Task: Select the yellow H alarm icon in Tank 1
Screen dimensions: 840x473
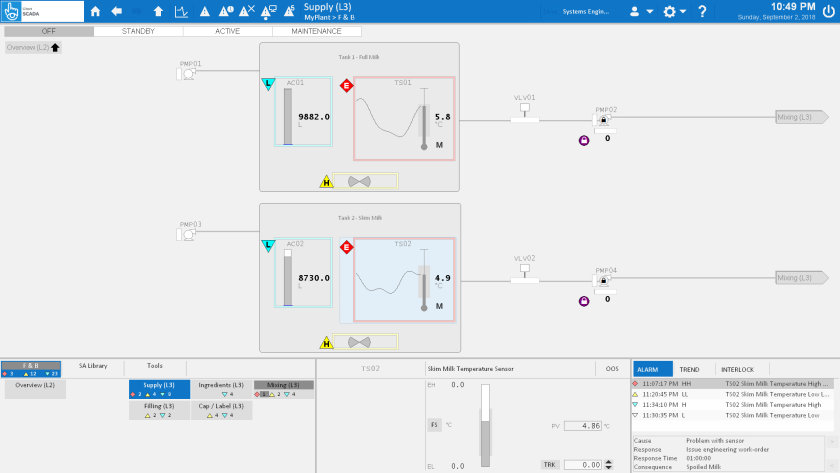Action: click(326, 182)
